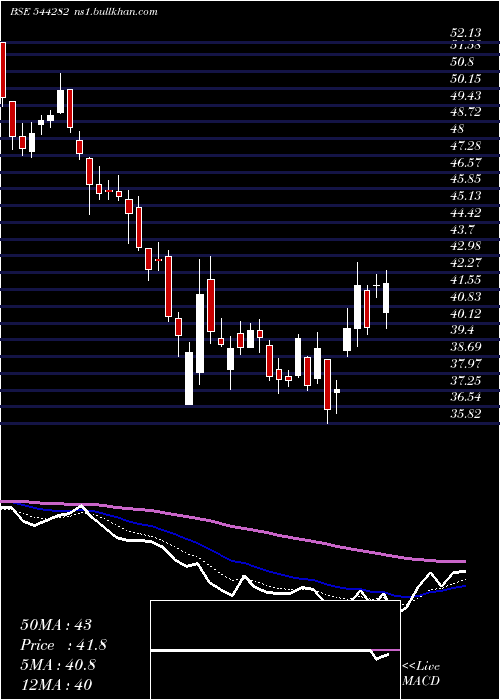Click the 43.7 price axis label
The width and height of the screenshot is (500, 700).
[462, 229]
